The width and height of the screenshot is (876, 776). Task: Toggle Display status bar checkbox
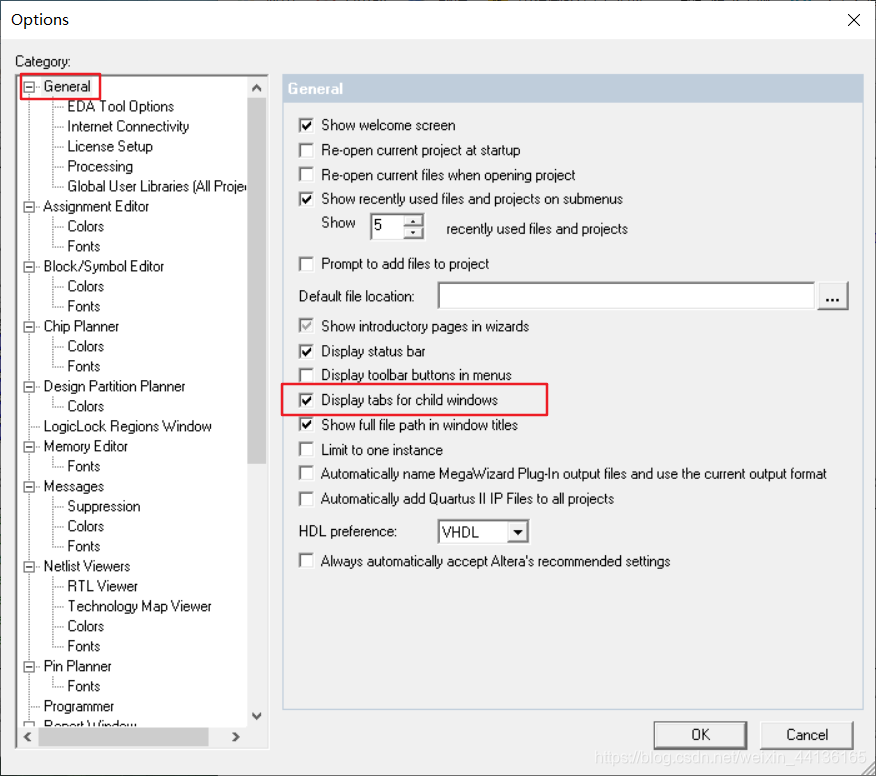coord(306,351)
